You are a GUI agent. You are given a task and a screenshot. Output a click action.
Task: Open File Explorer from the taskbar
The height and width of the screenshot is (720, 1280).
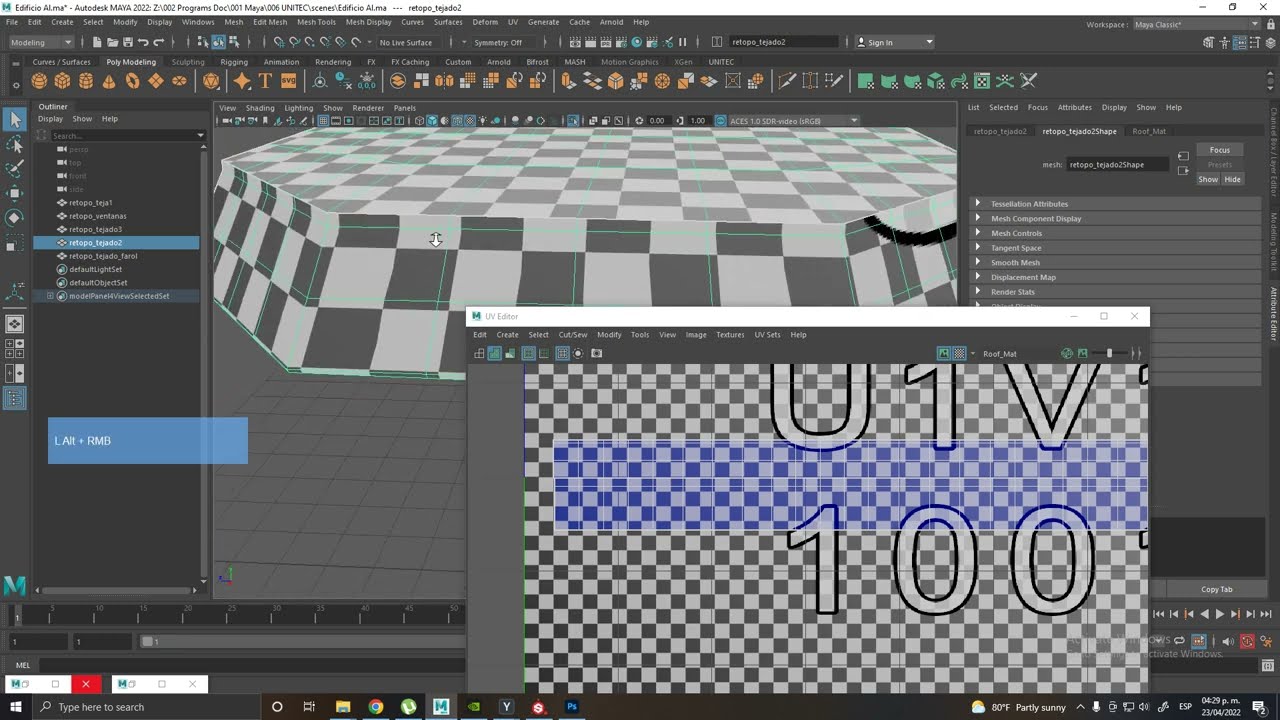click(342, 707)
